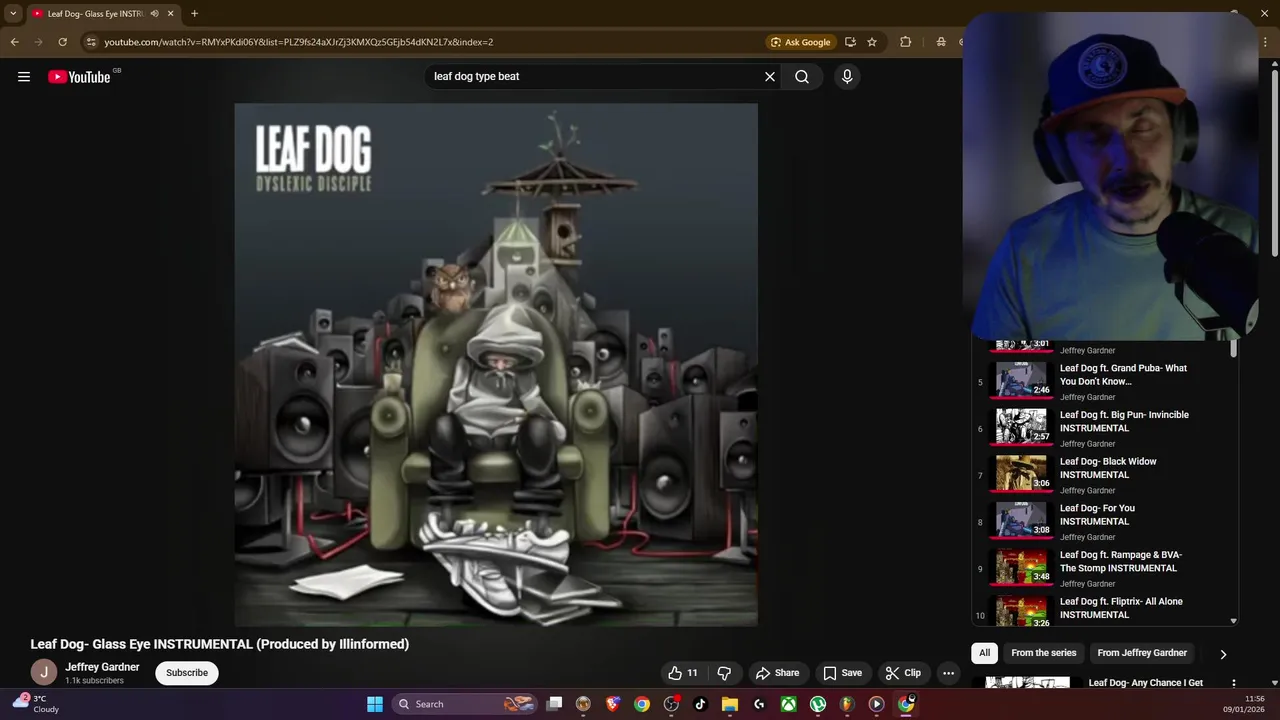The height and width of the screenshot is (720, 1280).
Task: Dislike the video
Action: click(x=724, y=673)
